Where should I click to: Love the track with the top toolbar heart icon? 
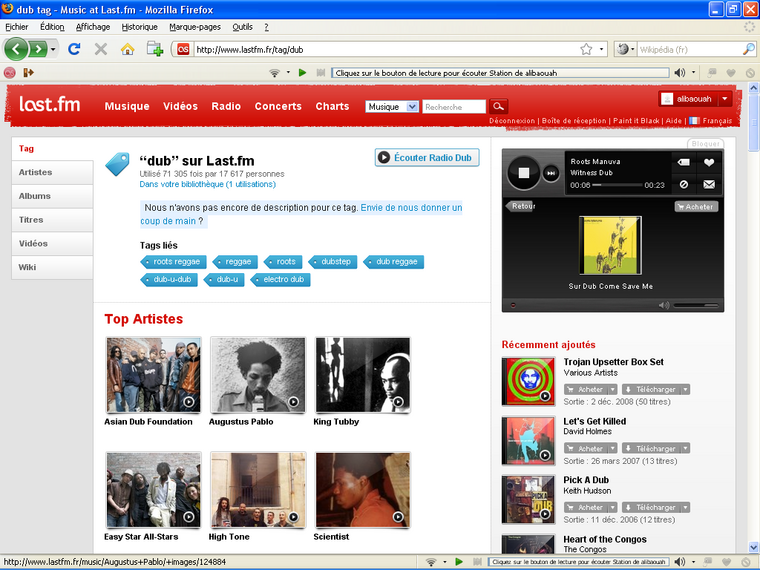[x=730, y=73]
